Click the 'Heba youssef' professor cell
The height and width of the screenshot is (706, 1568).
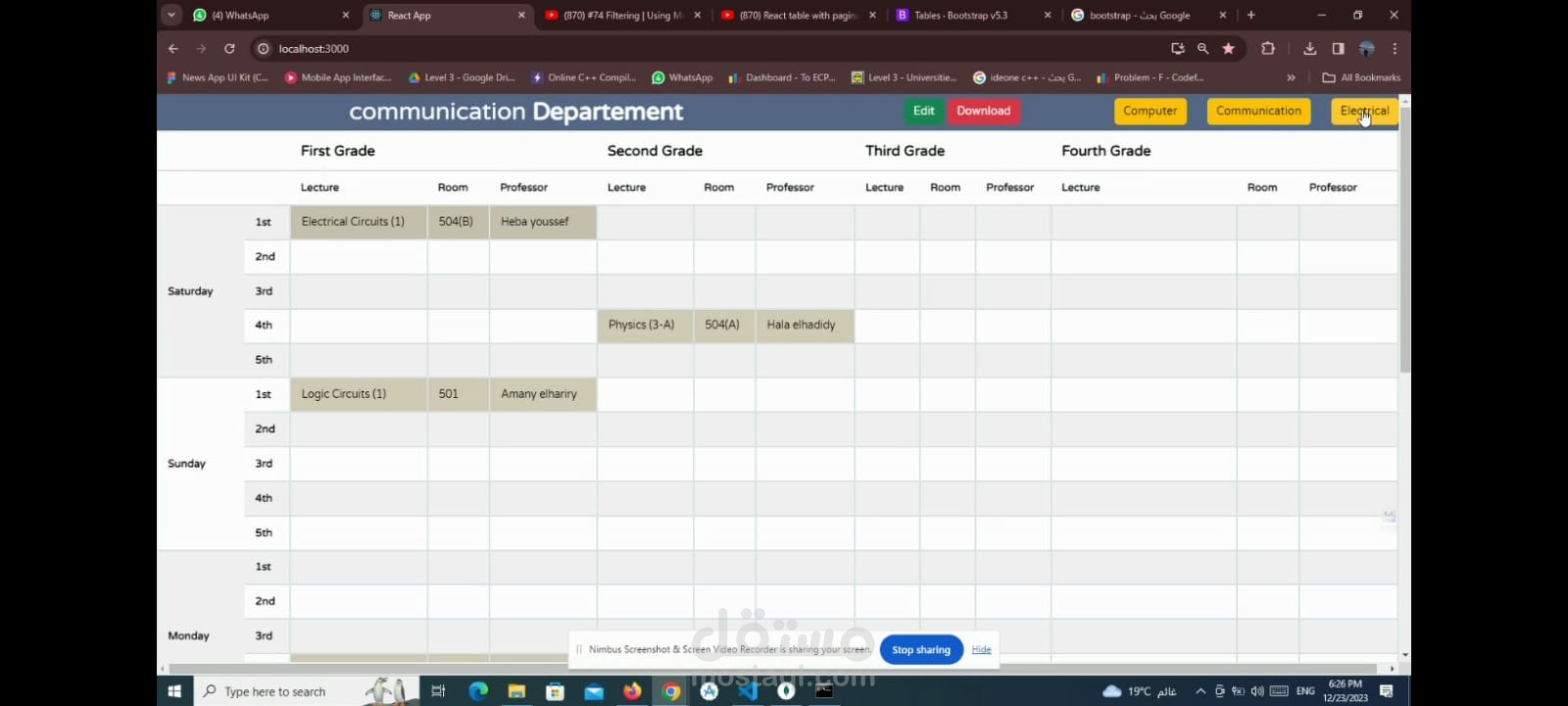(x=543, y=222)
